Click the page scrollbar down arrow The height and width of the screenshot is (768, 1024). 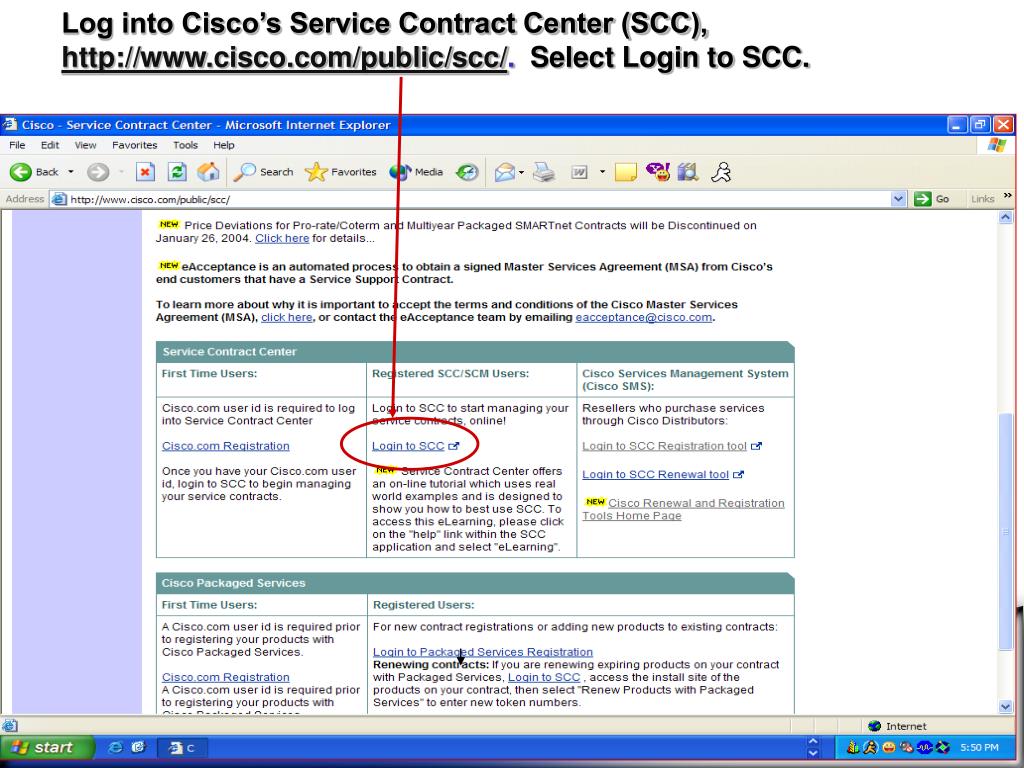point(1006,706)
